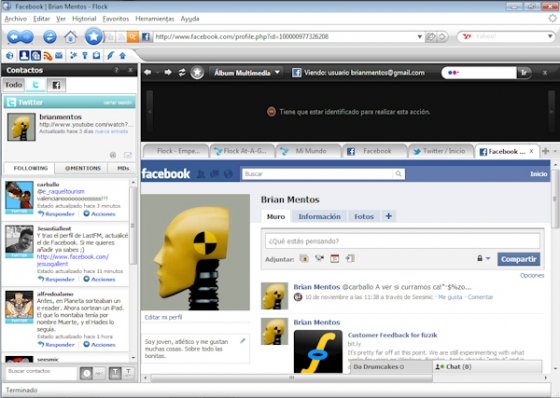This screenshot has height=398, width=560.
Task: Click the media bar refresh arrows icon
Action: tap(182, 73)
